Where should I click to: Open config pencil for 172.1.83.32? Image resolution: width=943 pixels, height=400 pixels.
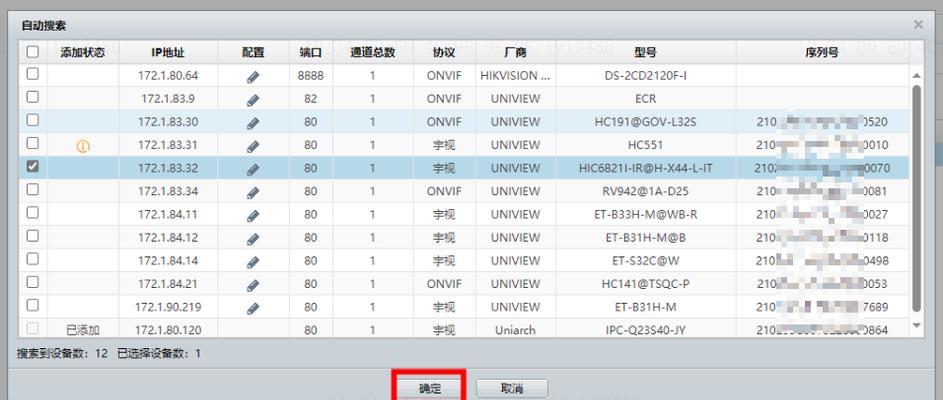253,169
